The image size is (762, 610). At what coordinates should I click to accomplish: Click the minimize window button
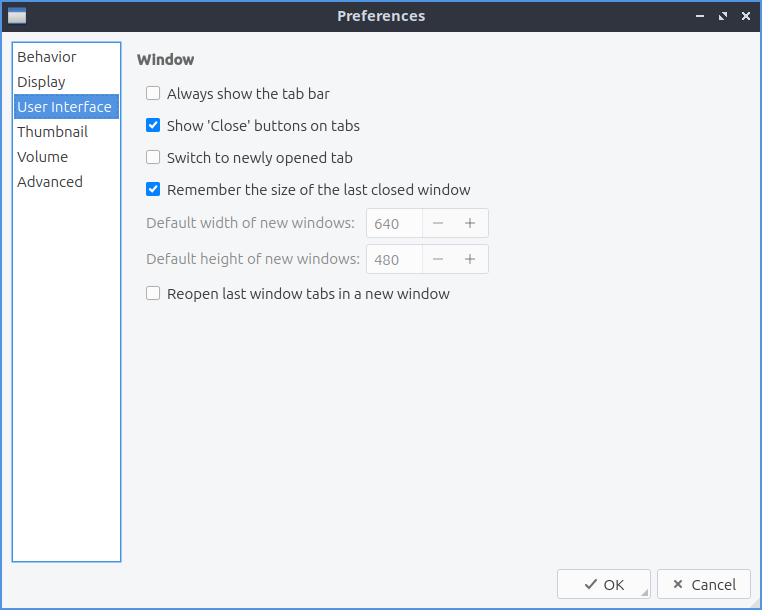click(701, 16)
